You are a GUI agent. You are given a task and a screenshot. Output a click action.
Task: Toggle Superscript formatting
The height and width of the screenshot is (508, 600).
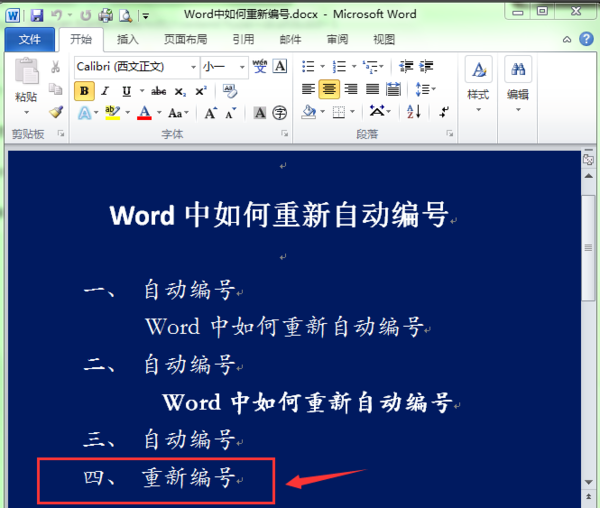[x=201, y=91]
